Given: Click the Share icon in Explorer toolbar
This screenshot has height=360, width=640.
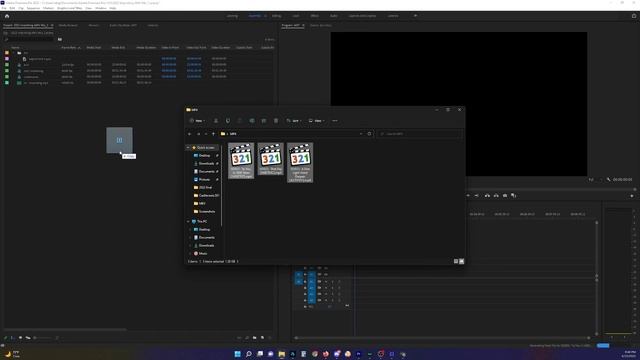Looking at the screenshot, I should tap(264, 121).
